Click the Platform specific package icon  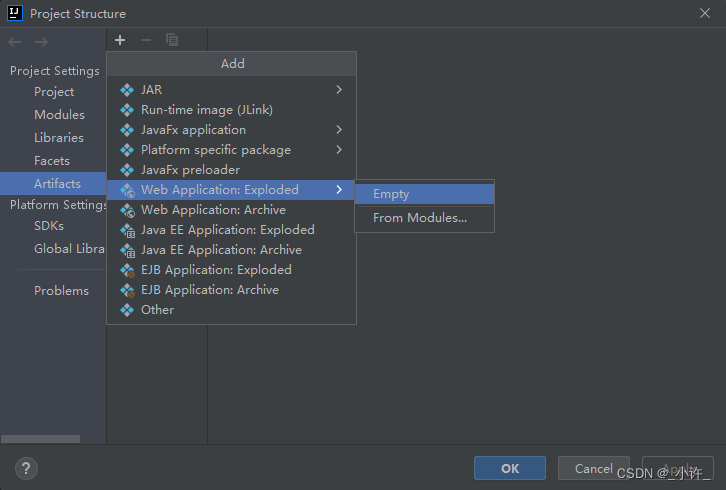127,150
